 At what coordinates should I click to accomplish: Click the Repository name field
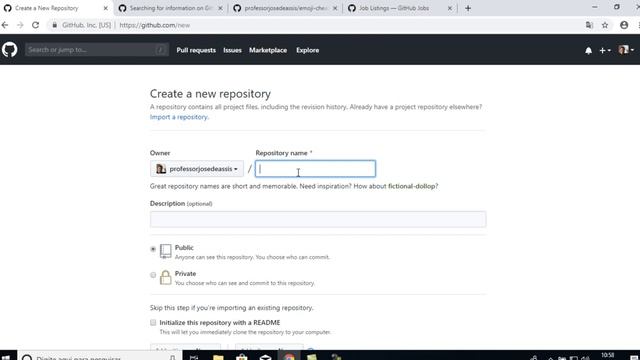pyautogui.click(x=315, y=169)
